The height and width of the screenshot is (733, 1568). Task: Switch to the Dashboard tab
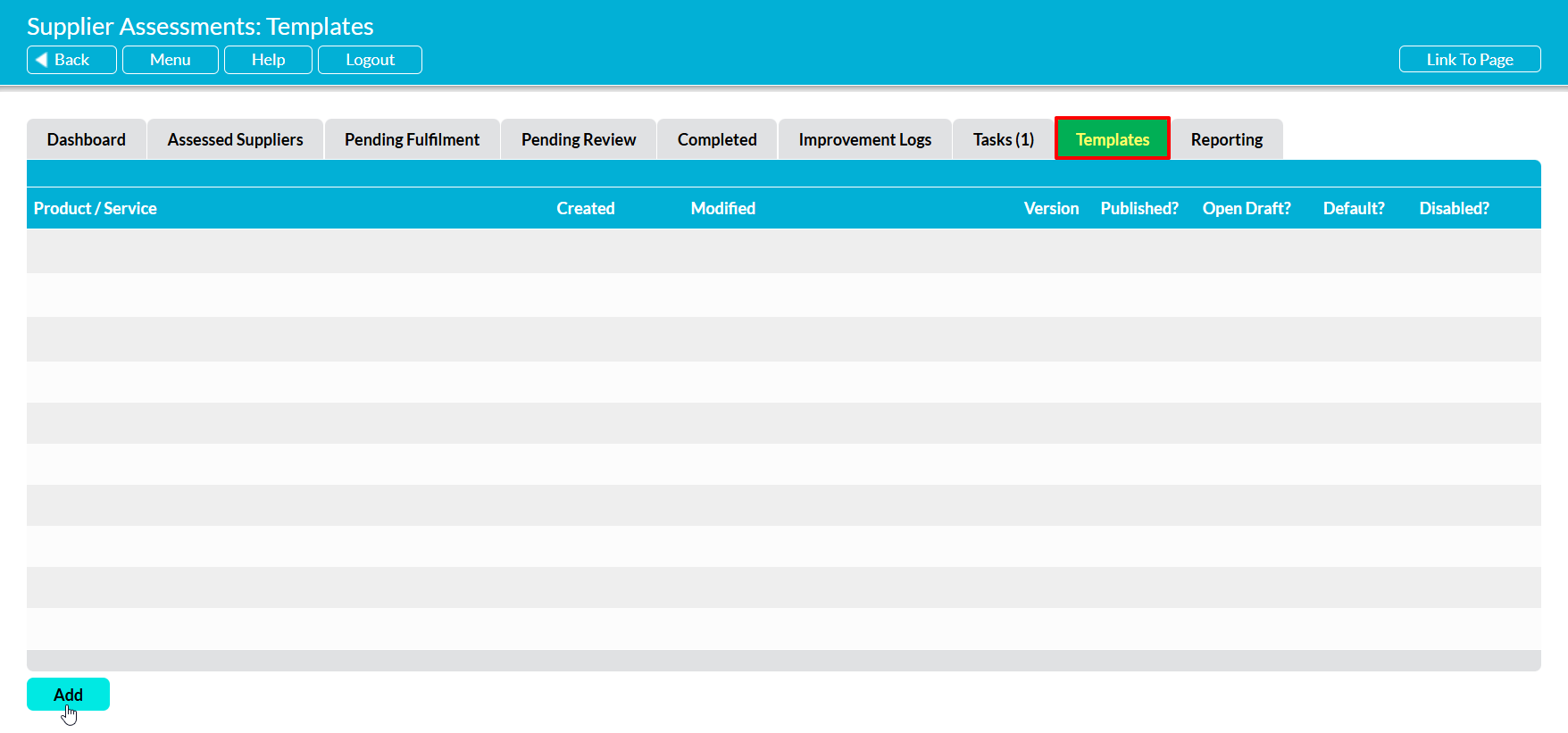[87, 139]
